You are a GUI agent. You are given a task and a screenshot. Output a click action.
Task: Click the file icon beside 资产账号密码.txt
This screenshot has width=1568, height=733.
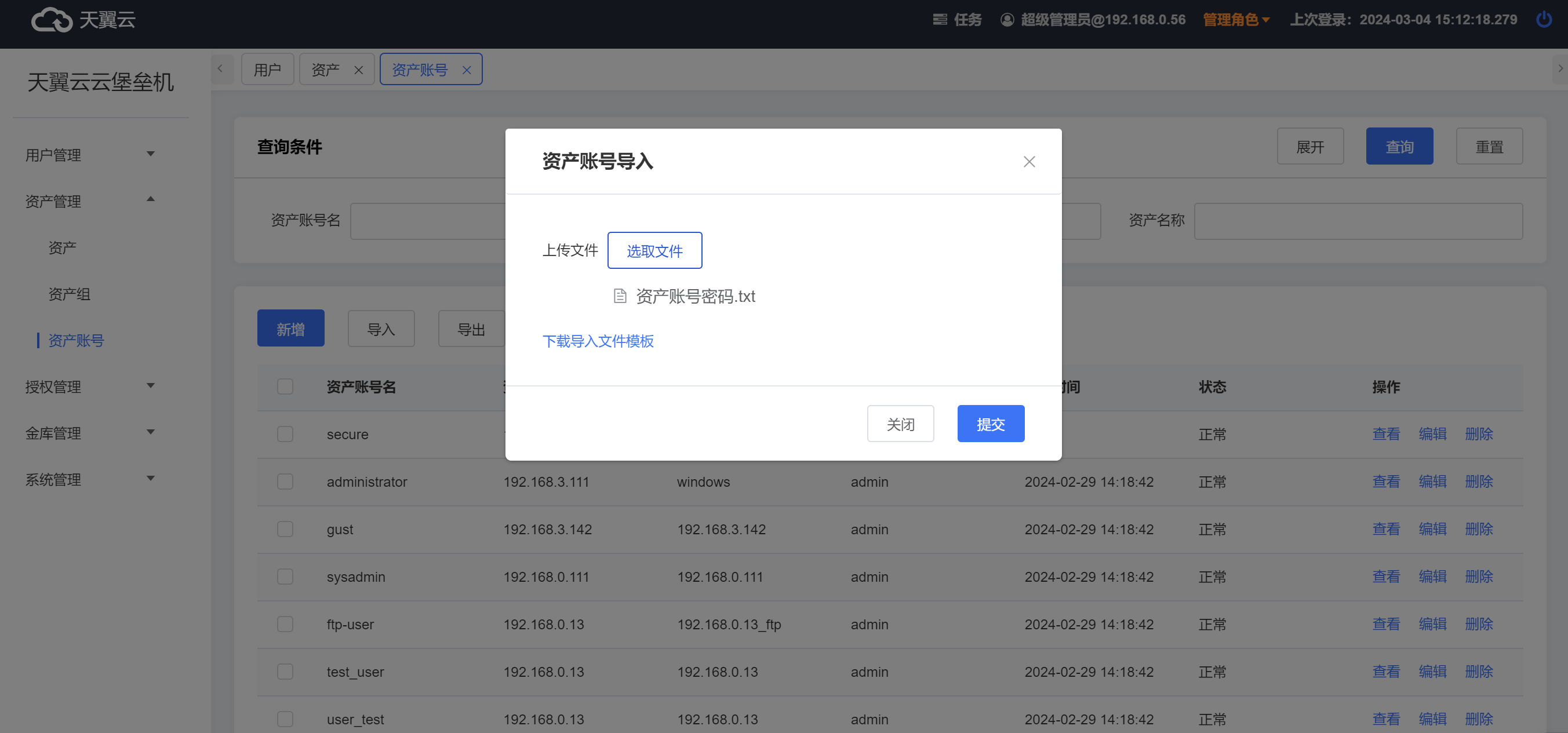coord(620,296)
